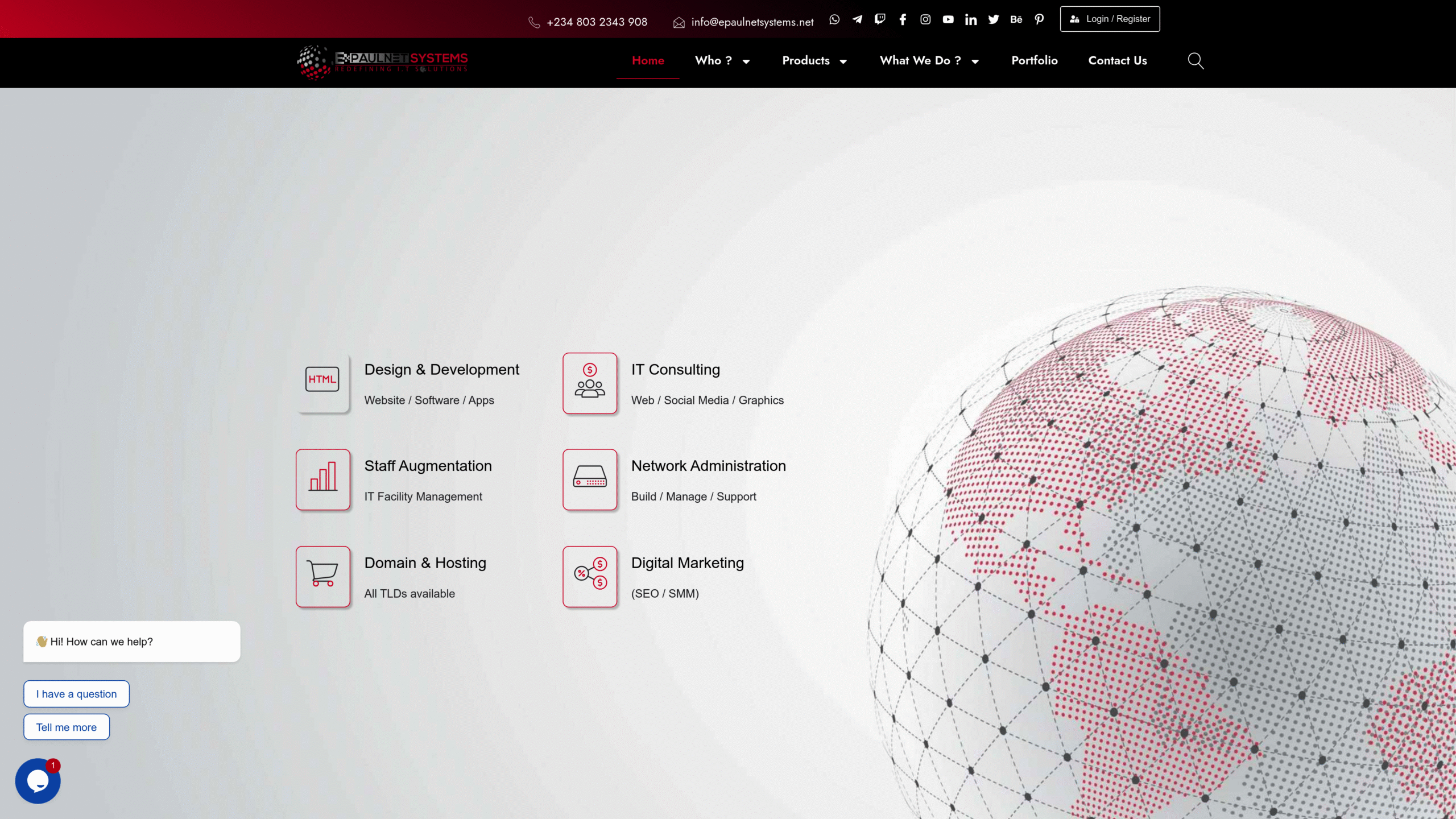Screen dimensions: 1456x819
Task: Click the LinkedIn icon
Action: pos(971,20)
